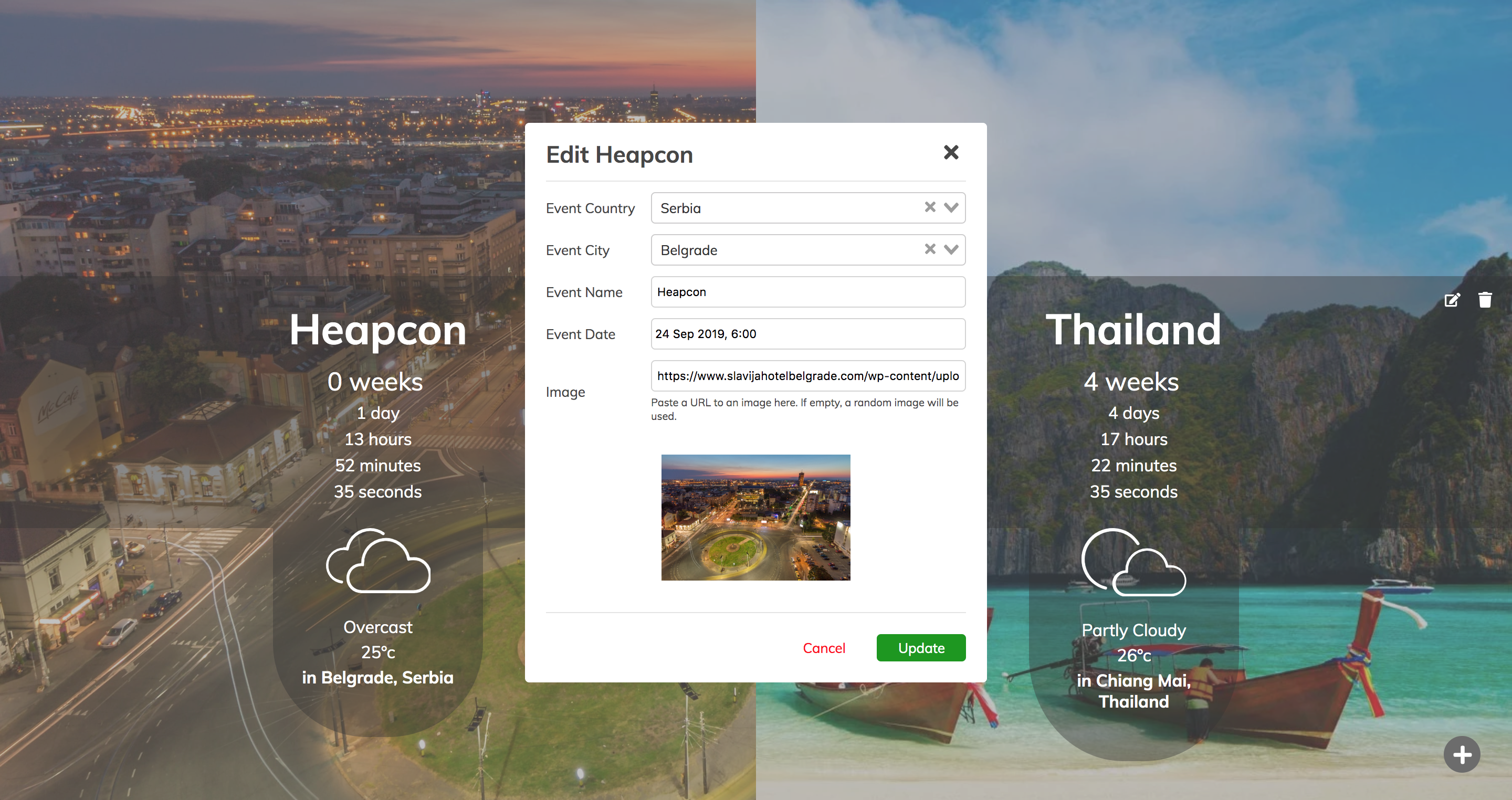This screenshot has height=800, width=1512.
Task: Clear the Belgrade city selection
Action: (x=930, y=249)
